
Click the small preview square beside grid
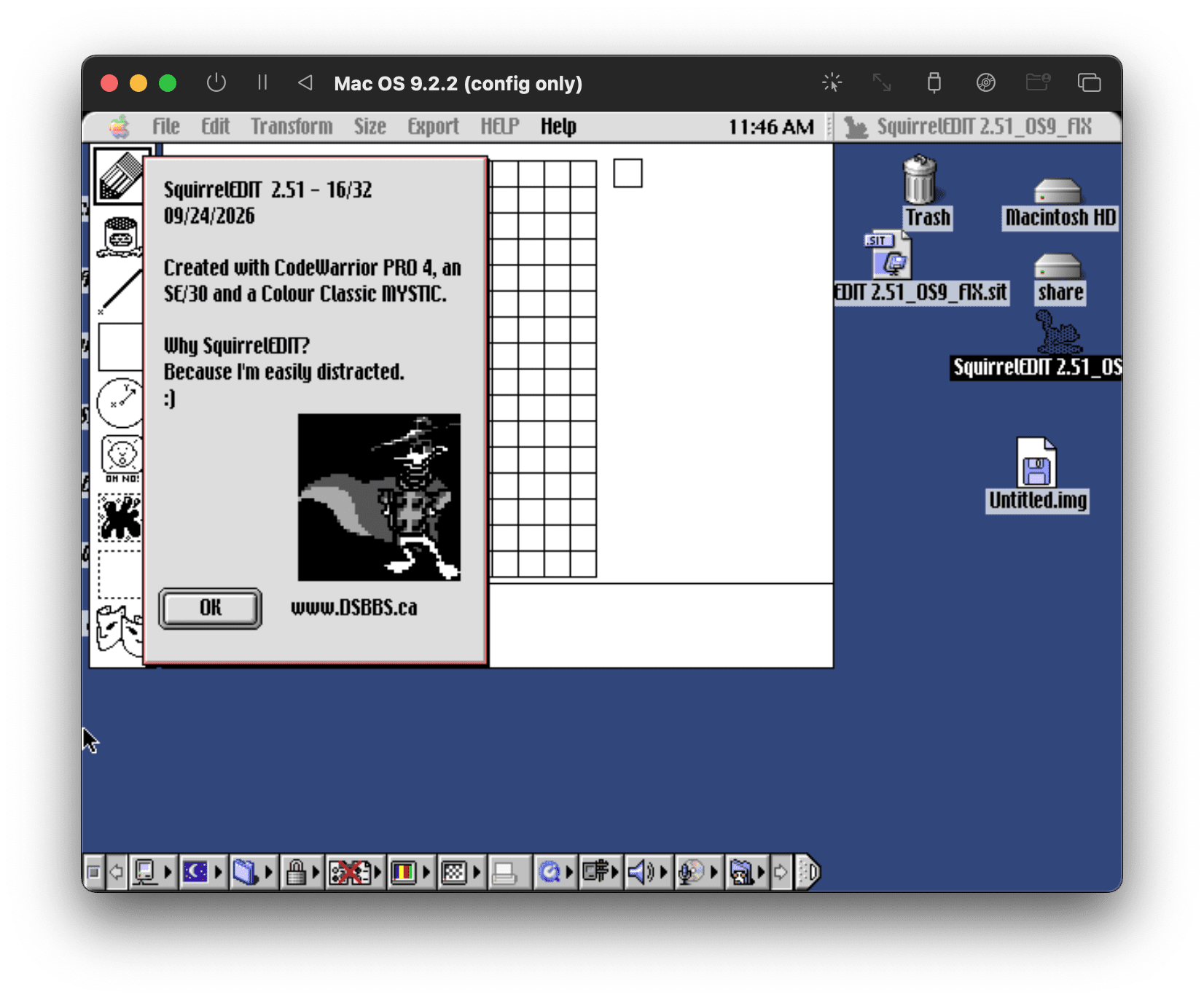[628, 173]
